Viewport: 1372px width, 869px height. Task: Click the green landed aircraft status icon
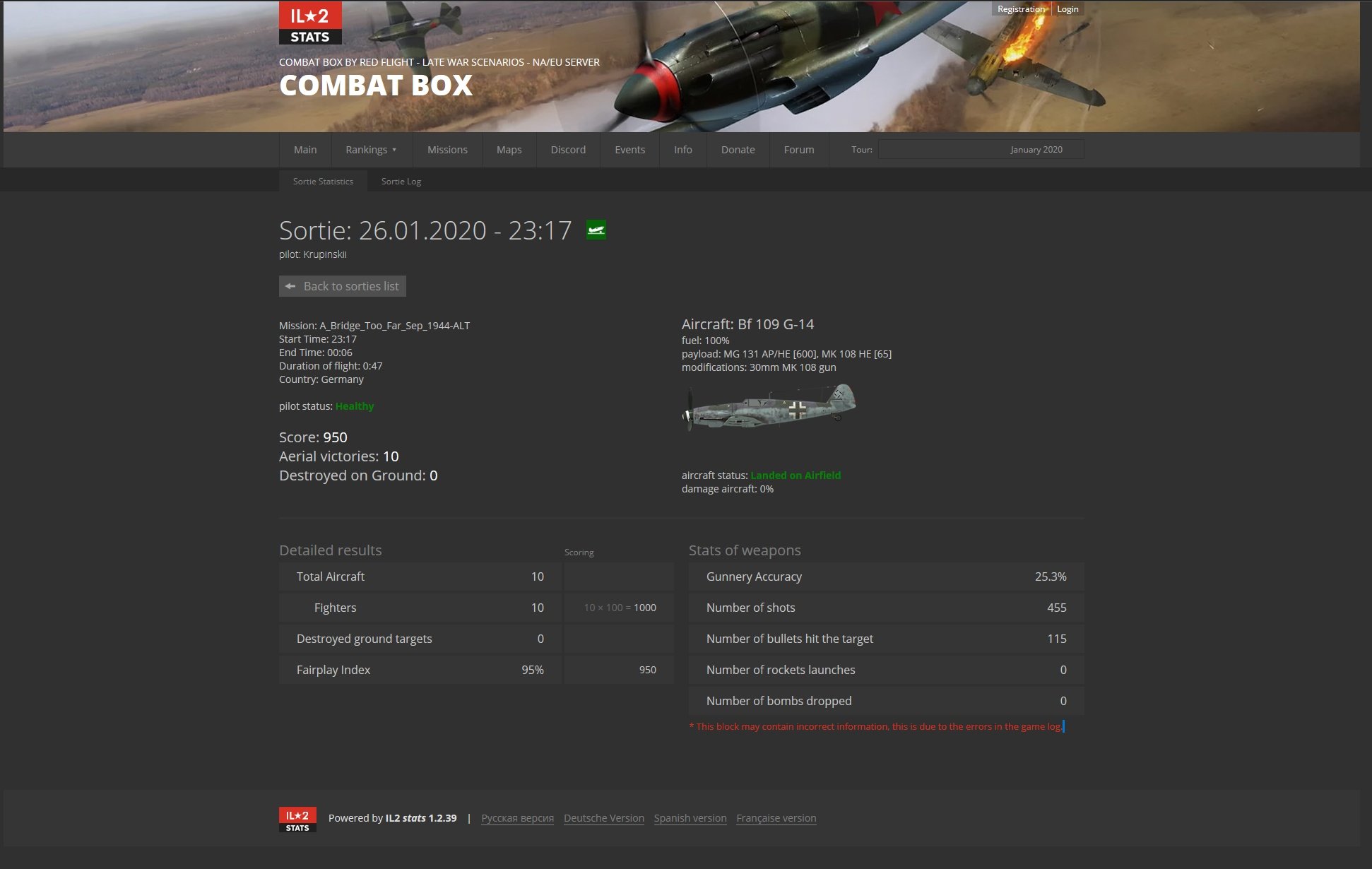click(596, 230)
